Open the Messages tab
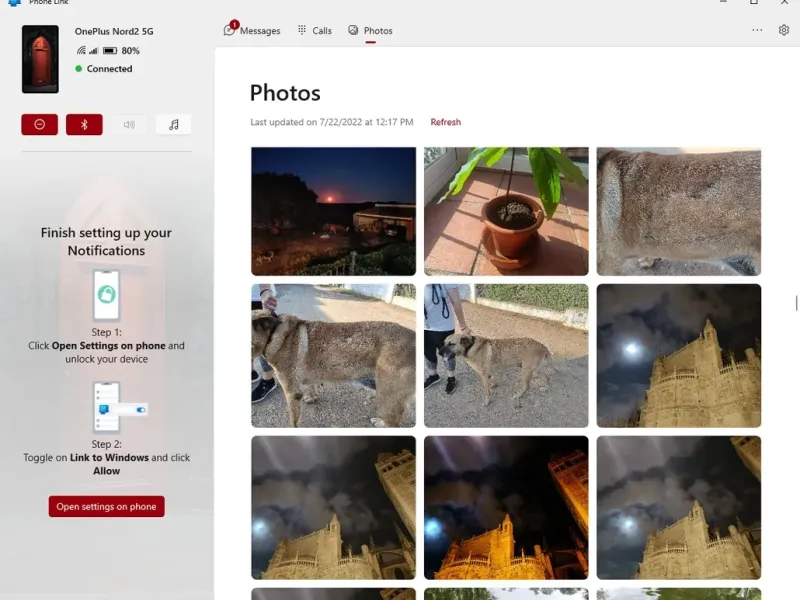 252,31
